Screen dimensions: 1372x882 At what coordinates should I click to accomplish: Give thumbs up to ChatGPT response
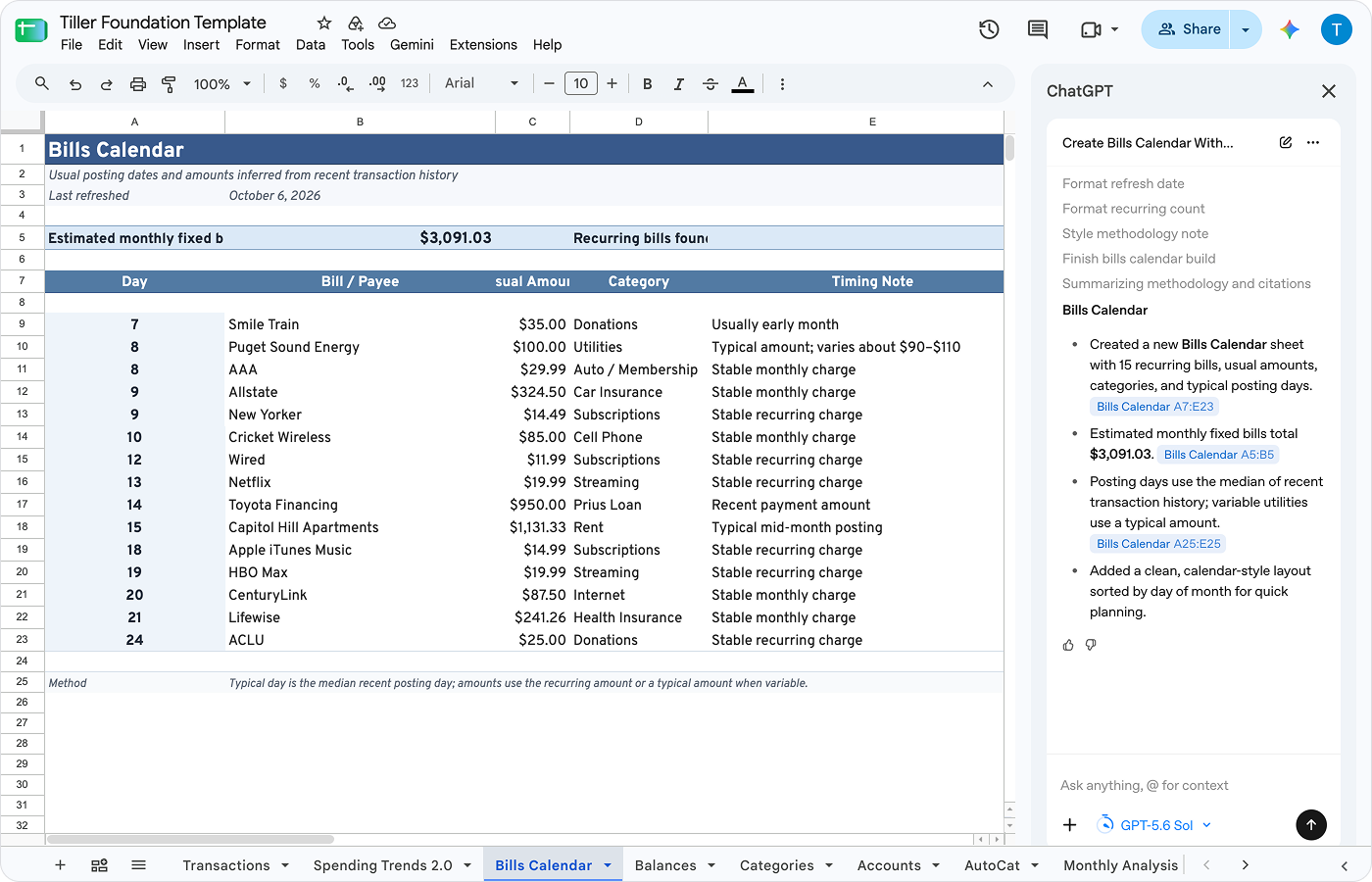pos(1068,645)
